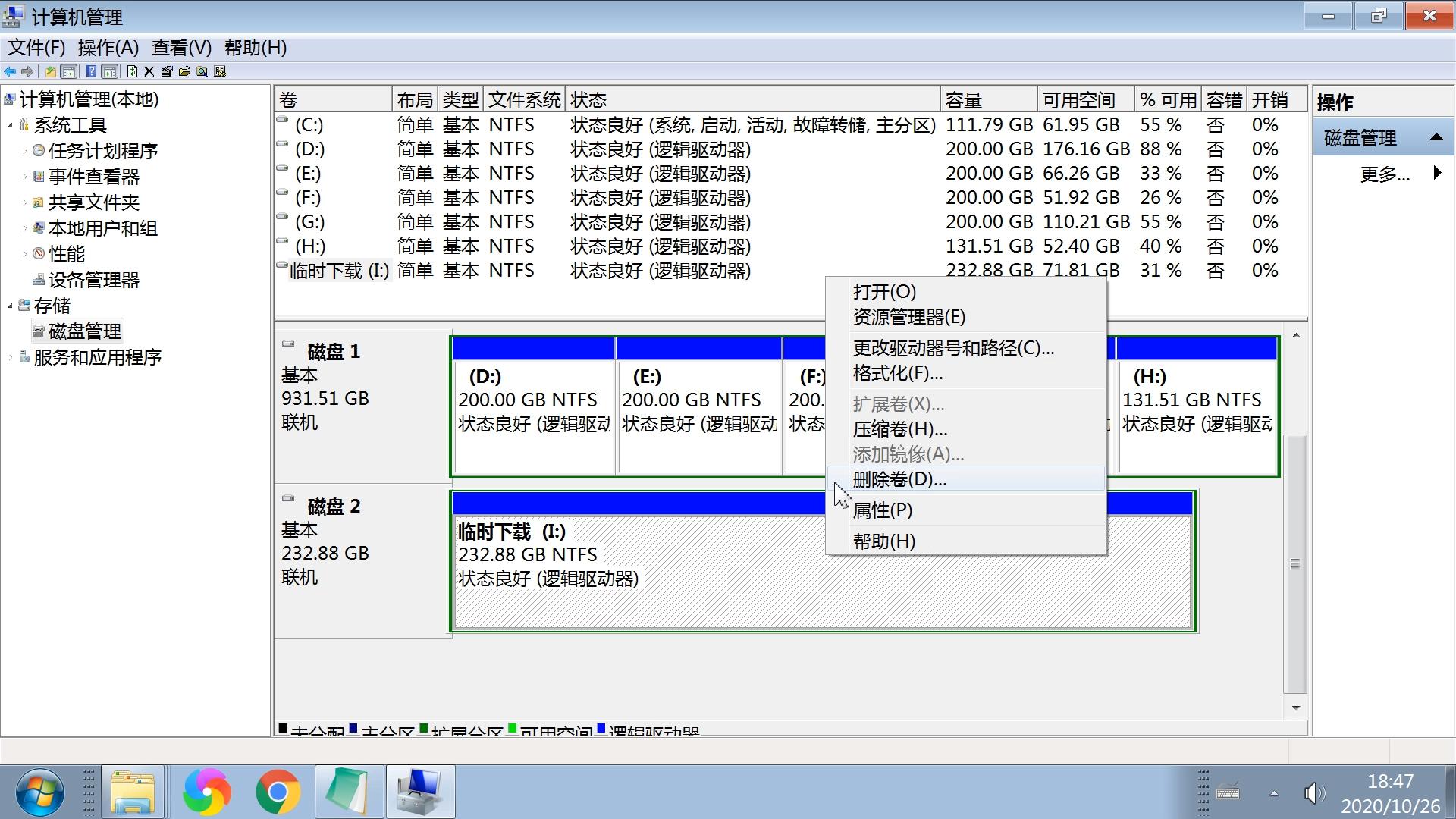
Task: Expand the 服务和应用程序 tree node
Action: [x=11, y=357]
